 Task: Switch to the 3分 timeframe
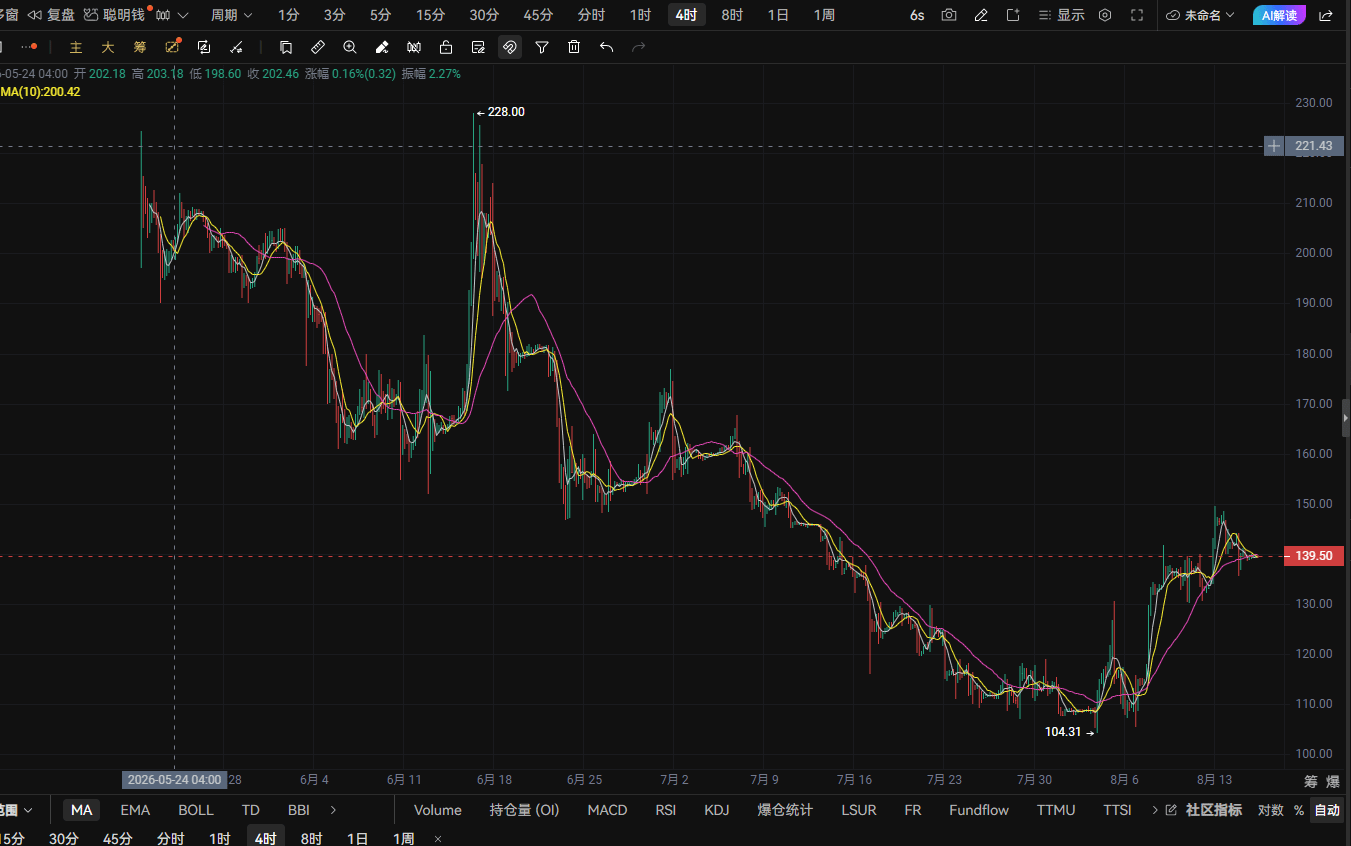(x=334, y=15)
